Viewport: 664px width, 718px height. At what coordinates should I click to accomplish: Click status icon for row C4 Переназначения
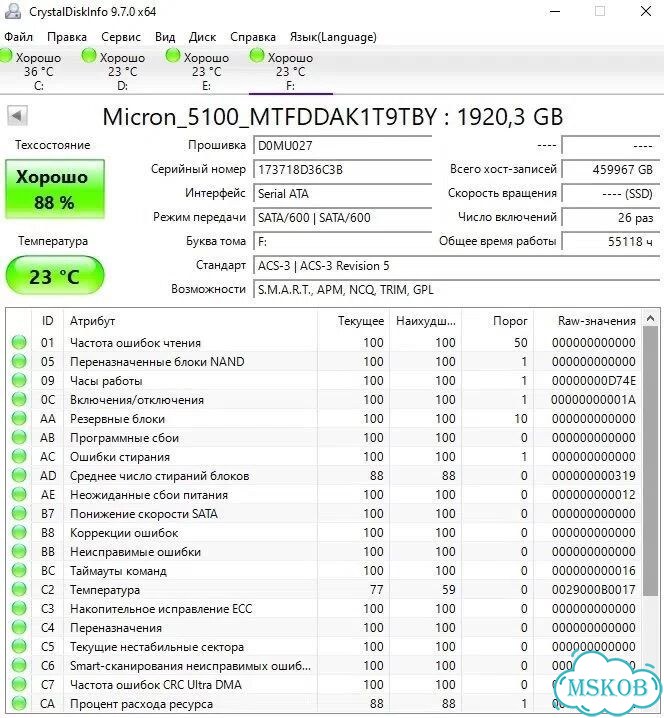[x=19, y=627]
